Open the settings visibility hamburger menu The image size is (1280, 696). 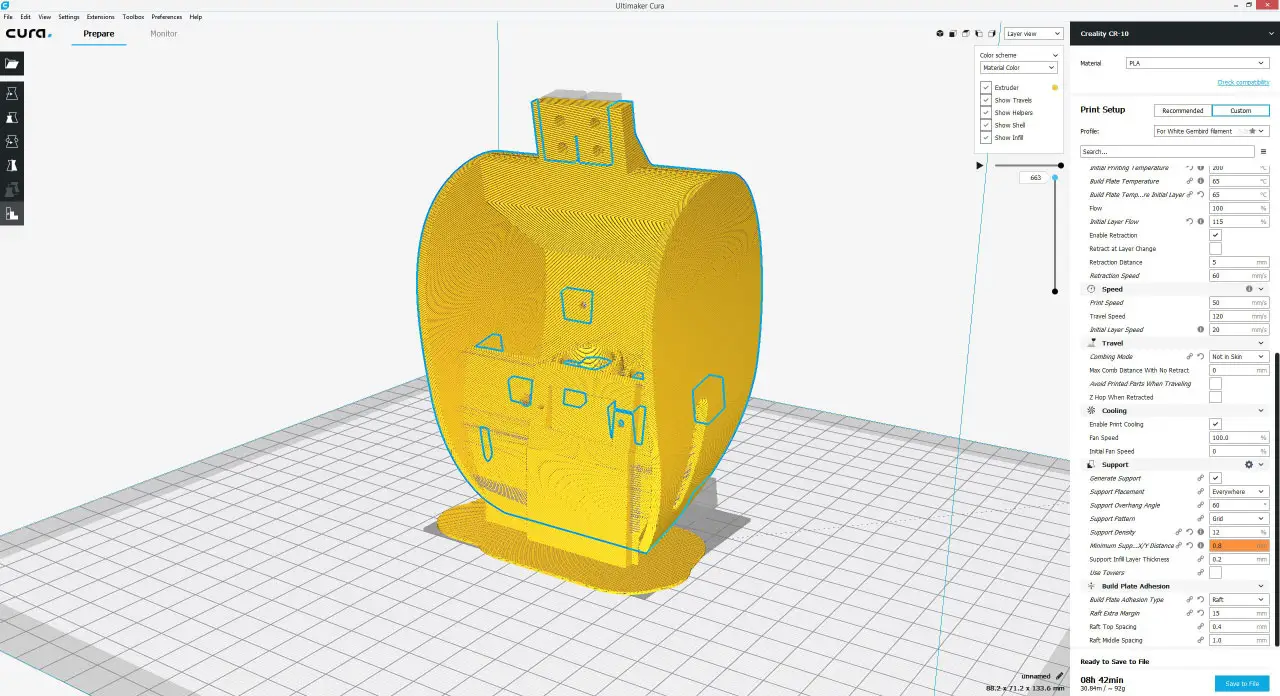(1263, 152)
